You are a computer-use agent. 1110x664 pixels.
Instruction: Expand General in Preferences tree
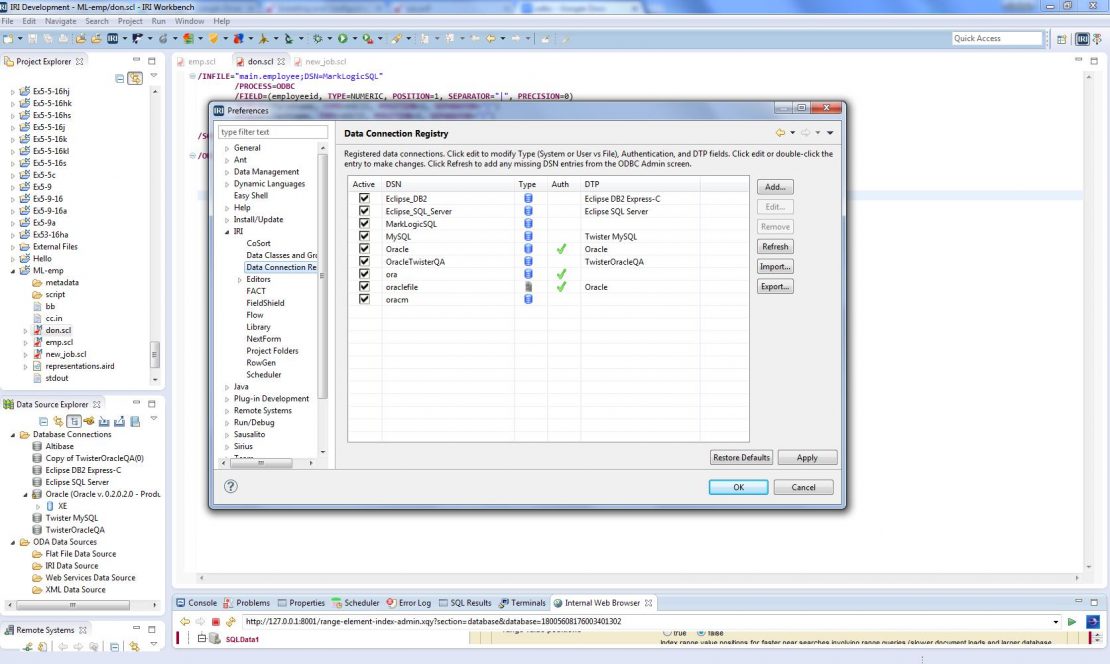[227, 149]
